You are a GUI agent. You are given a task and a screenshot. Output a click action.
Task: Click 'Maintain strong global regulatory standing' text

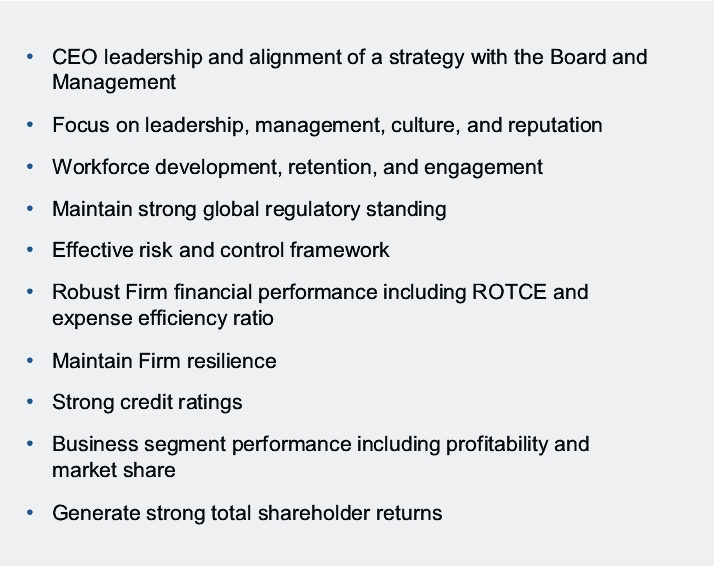[x=249, y=209]
